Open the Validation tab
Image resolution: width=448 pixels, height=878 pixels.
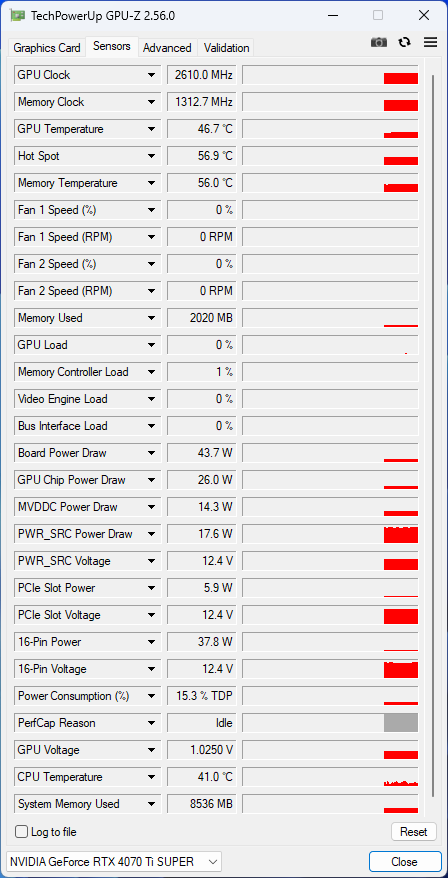pyautogui.click(x=226, y=48)
